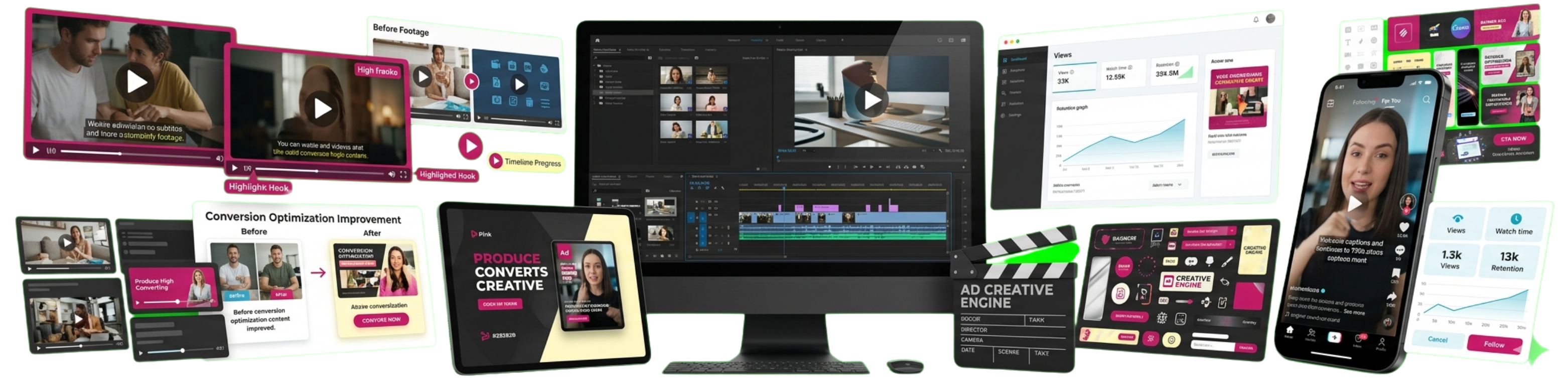Open the Friends icon in the phone navigation bar
The image size is (1568, 392).
(1312, 333)
